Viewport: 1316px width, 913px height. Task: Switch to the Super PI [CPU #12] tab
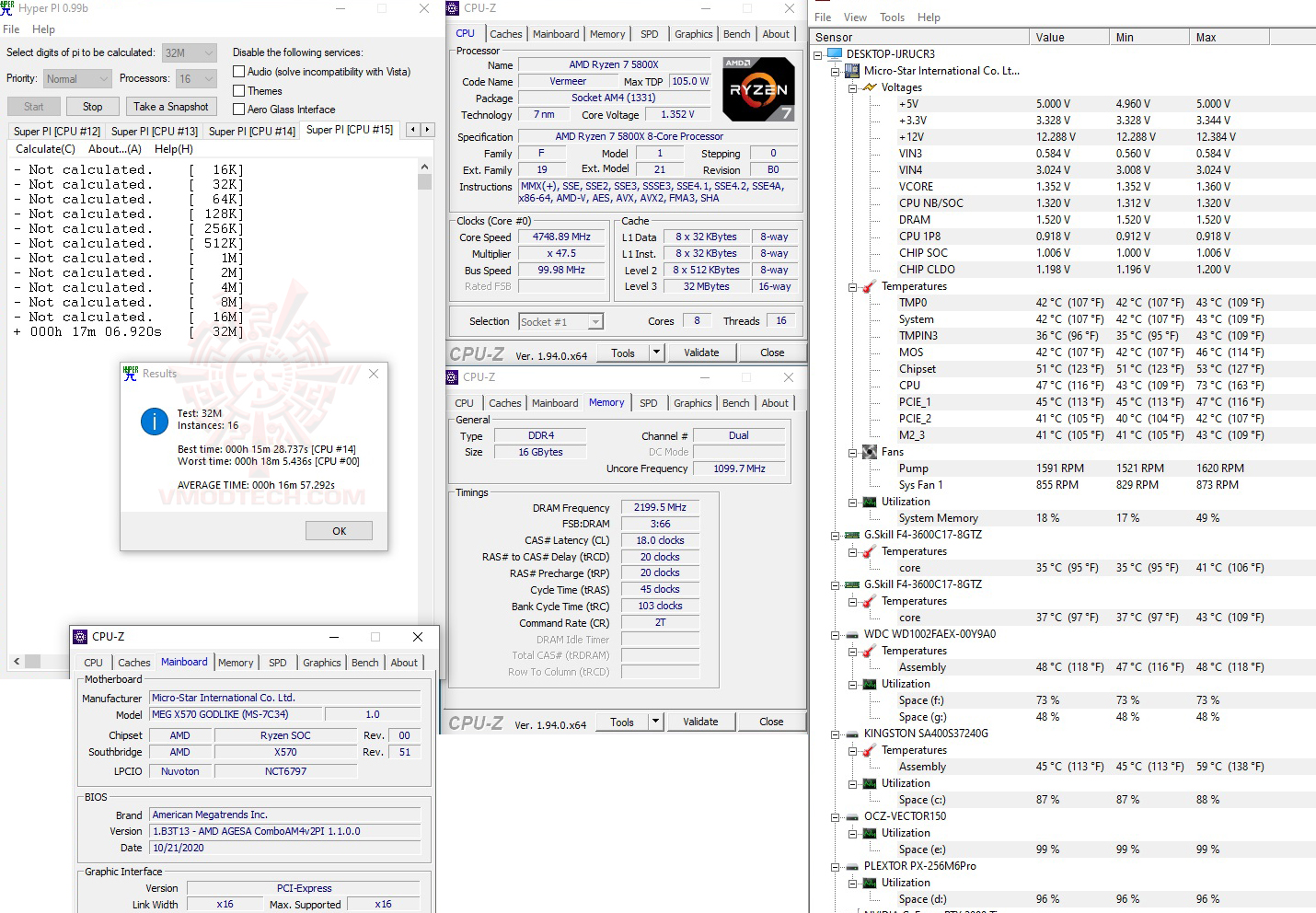coord(56,132)
